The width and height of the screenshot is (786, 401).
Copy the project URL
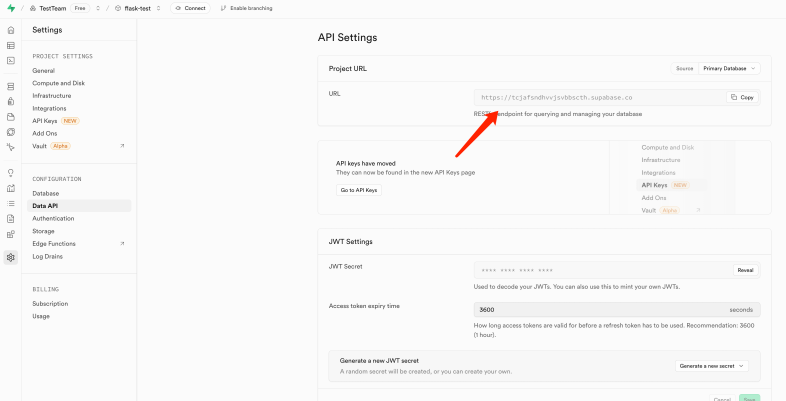(742, 97)
